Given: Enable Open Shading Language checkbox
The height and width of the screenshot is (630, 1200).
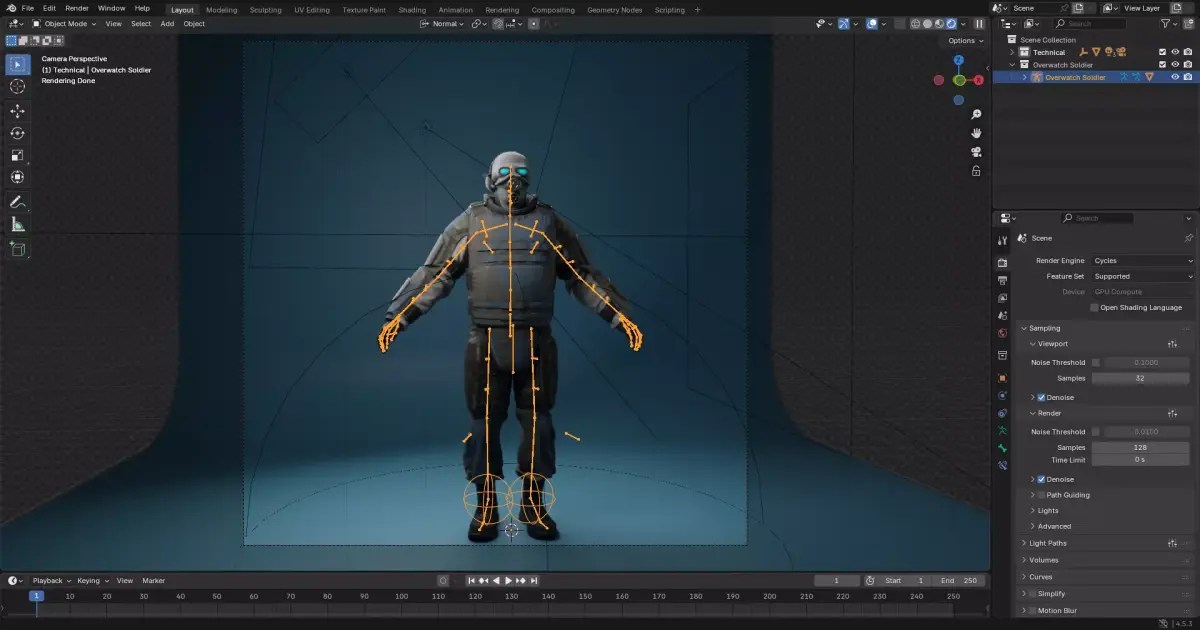Looking at the screenshot, I should (x=1095, y=308).
